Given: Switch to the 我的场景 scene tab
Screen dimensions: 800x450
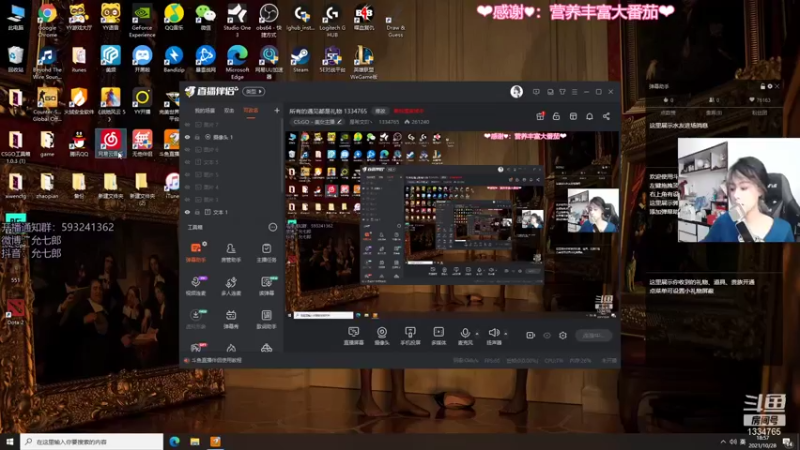Looking at the screenshot, I should coord(205,111).
